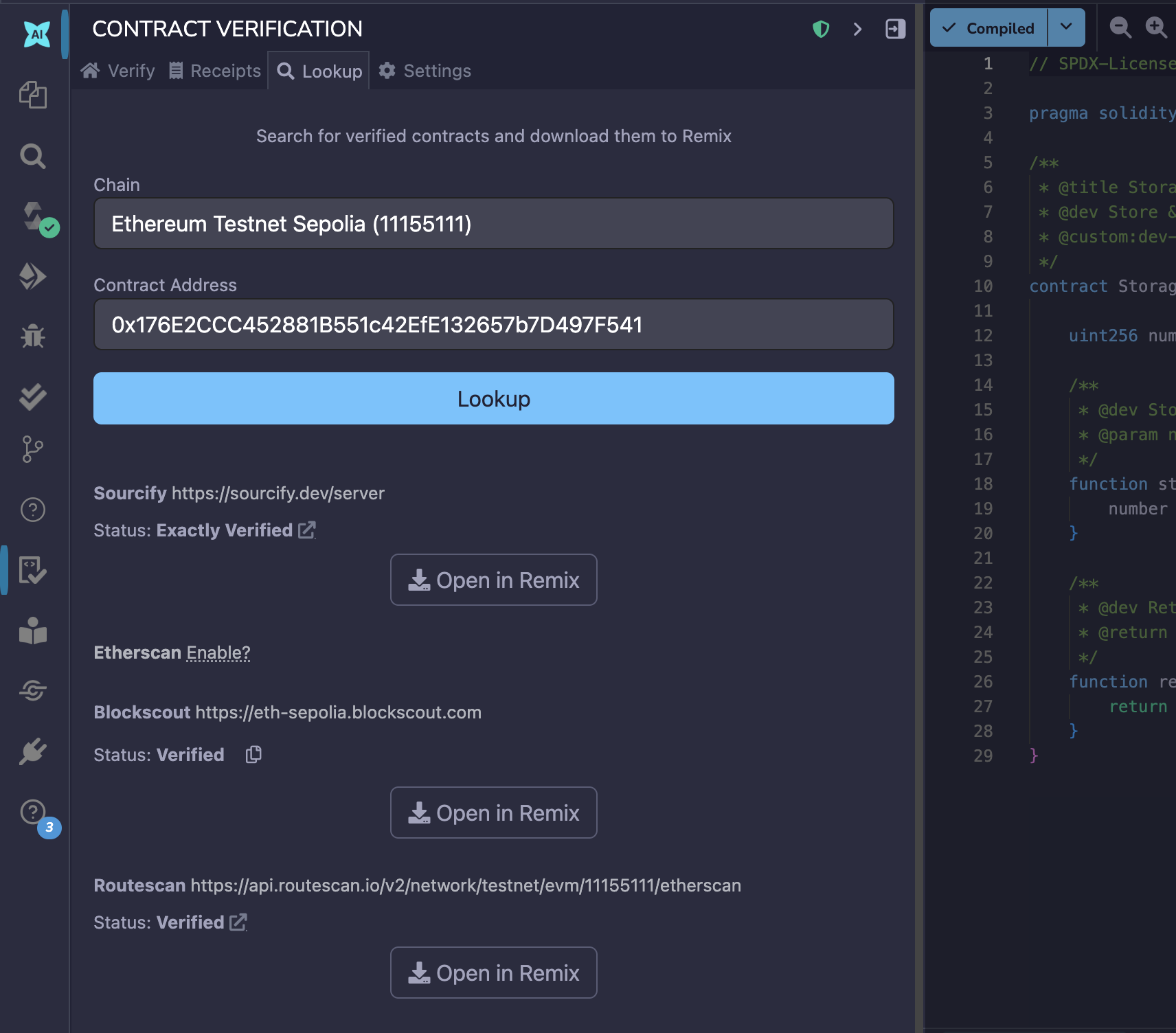Viewport: 1176px width, 1033px height.
Task: Open Blockscout contract in Remix
Action: pyautogui.click(x=493, y=813)
